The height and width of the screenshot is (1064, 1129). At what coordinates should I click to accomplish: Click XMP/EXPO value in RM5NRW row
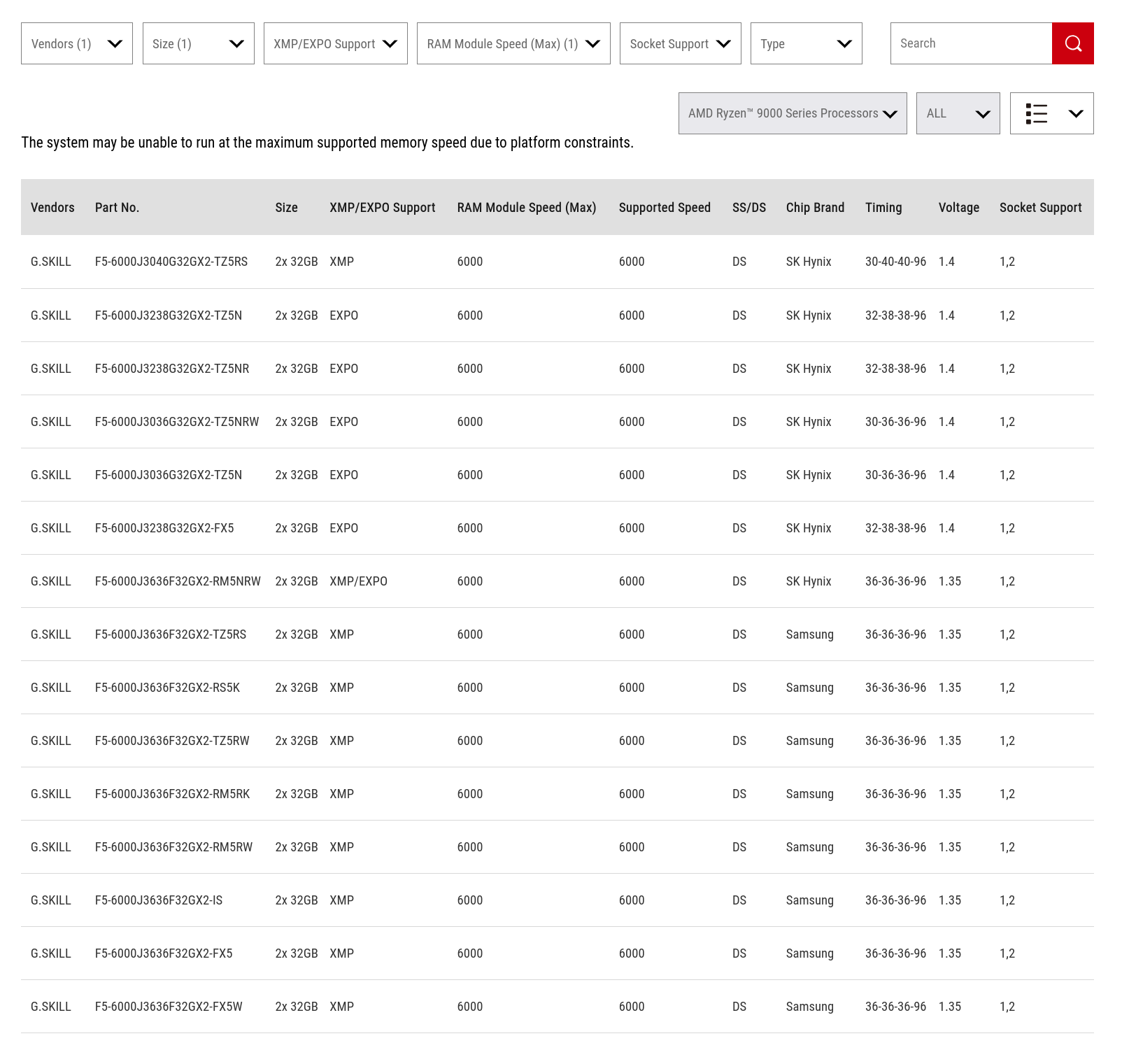(358, 581)
